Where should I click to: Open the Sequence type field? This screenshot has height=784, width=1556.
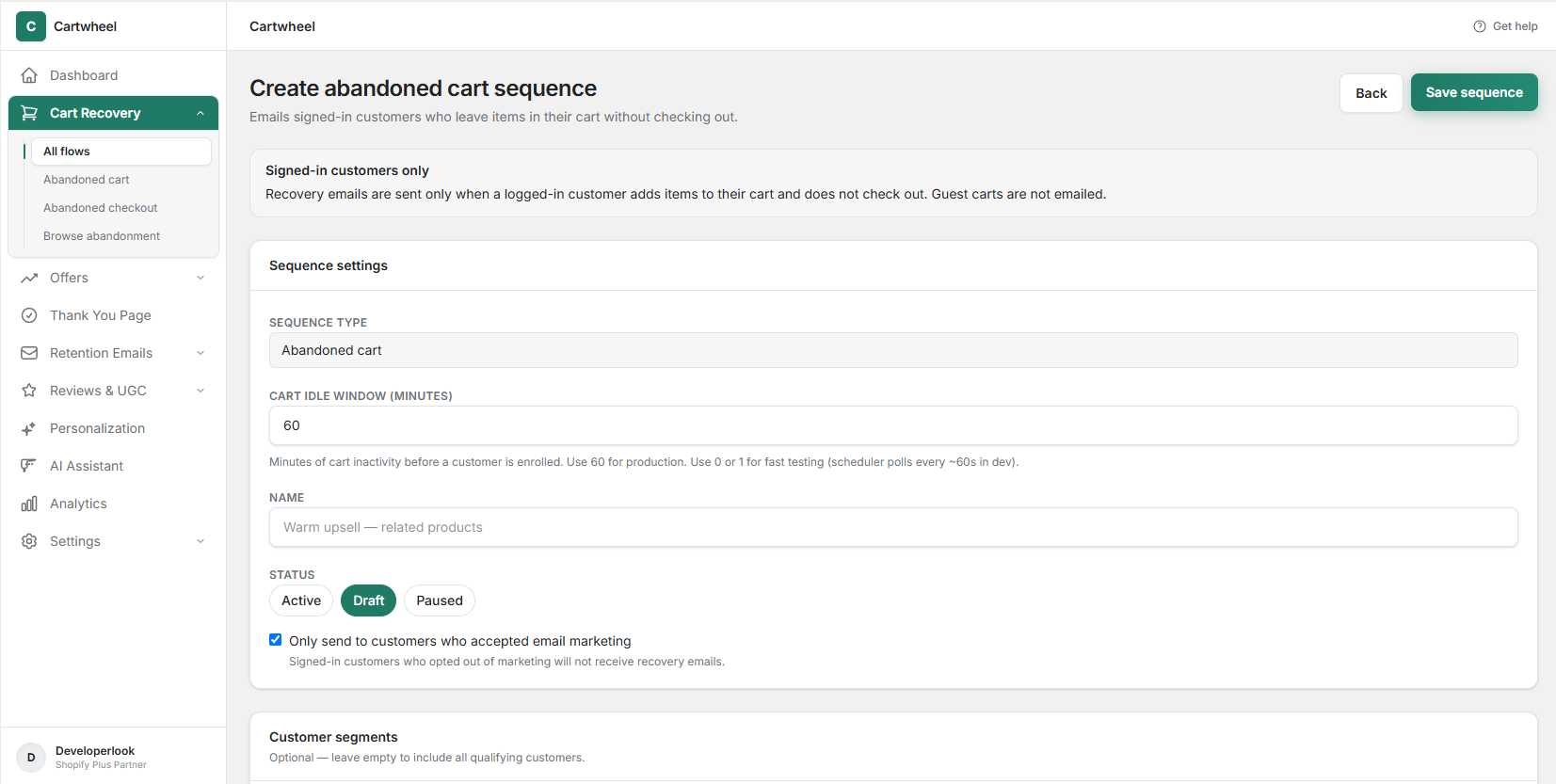pos(893,350)
